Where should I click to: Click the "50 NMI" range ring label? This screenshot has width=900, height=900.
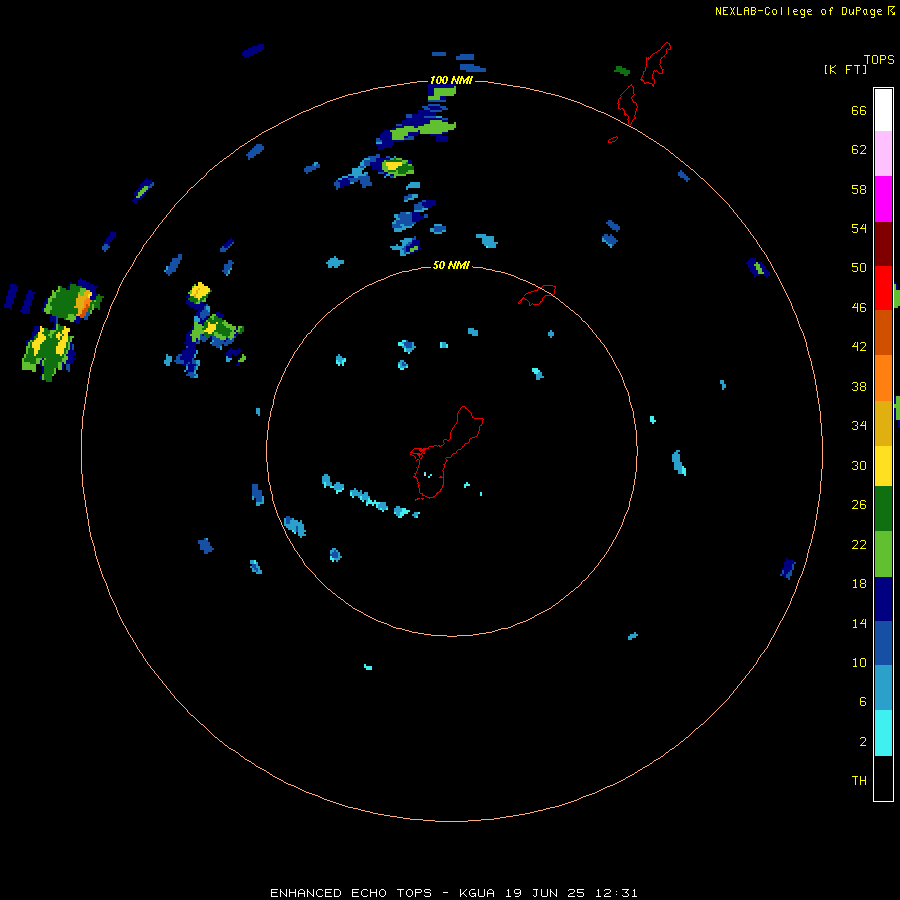[451, 265]
